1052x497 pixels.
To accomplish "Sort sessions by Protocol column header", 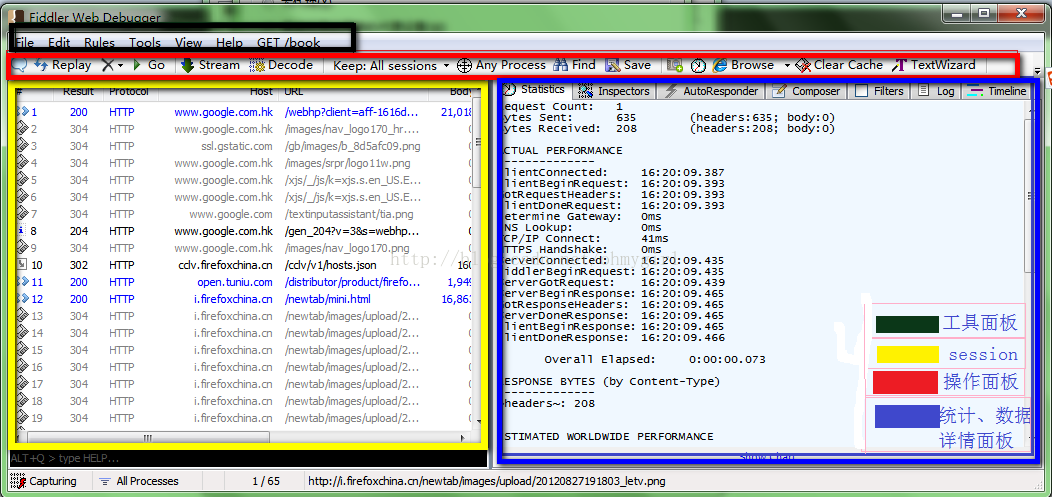I will [x=129, y=91].
